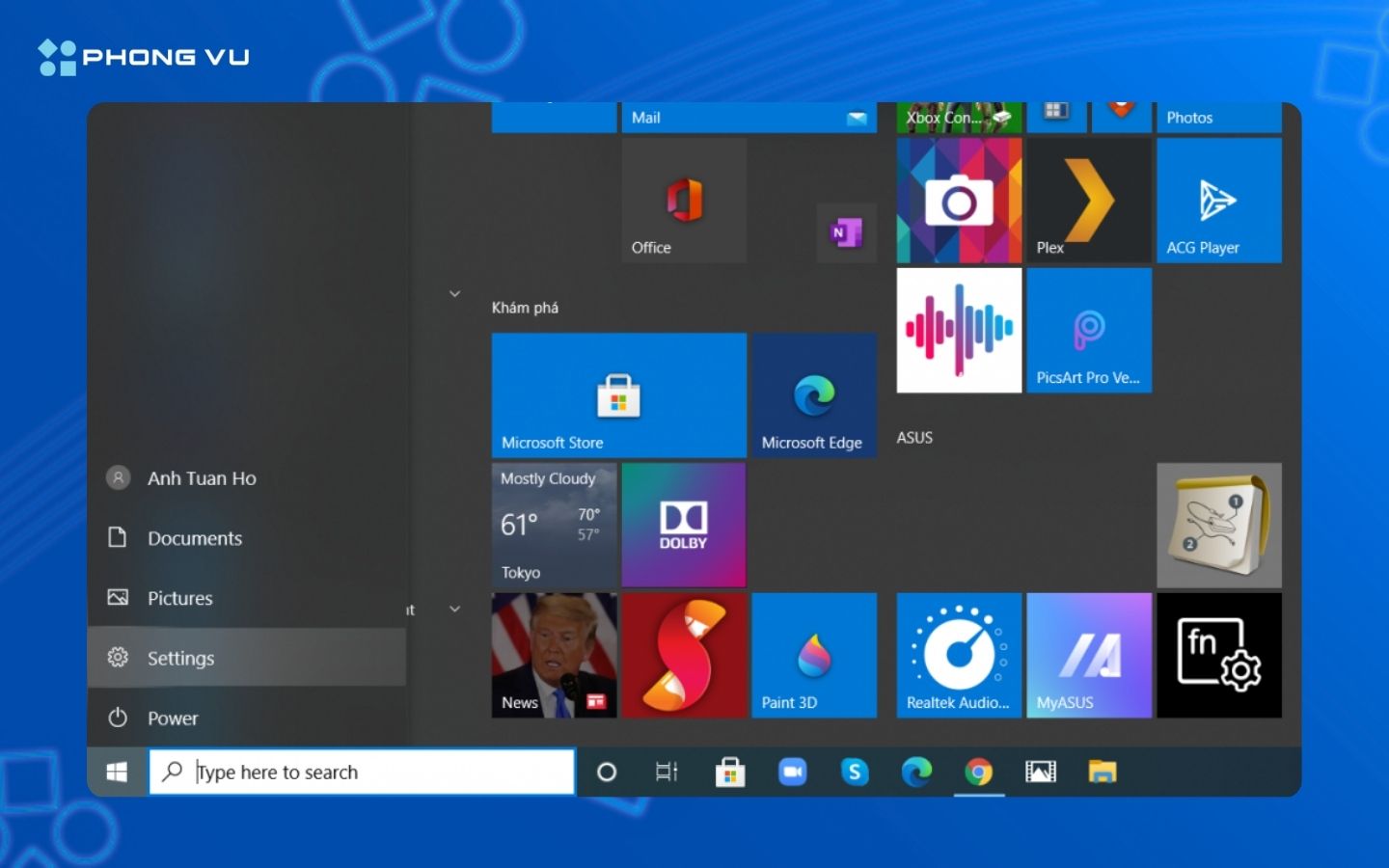Open Settings from the sidebar
Viewport: 1389px width, 868px height.
[x=179, y=658]
